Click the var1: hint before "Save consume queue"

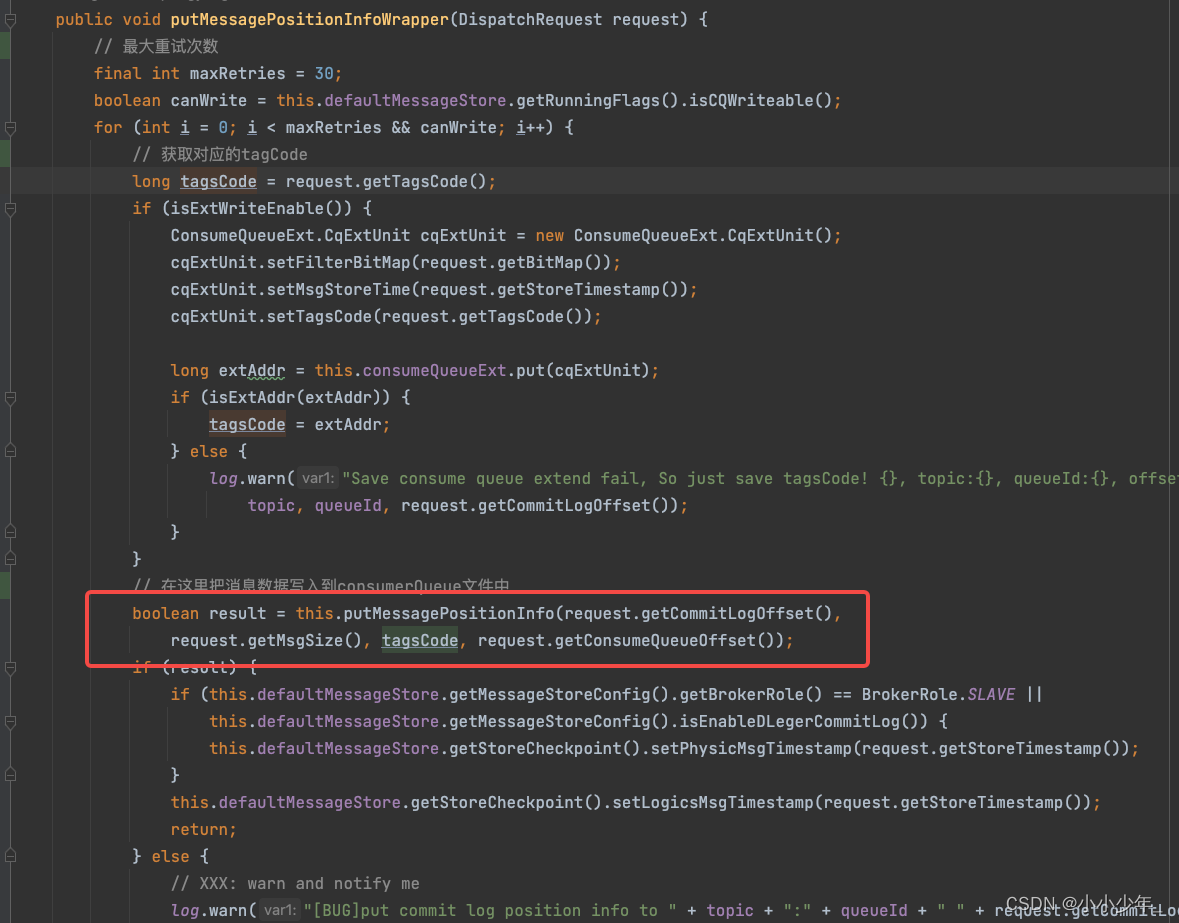pos(317,478)
